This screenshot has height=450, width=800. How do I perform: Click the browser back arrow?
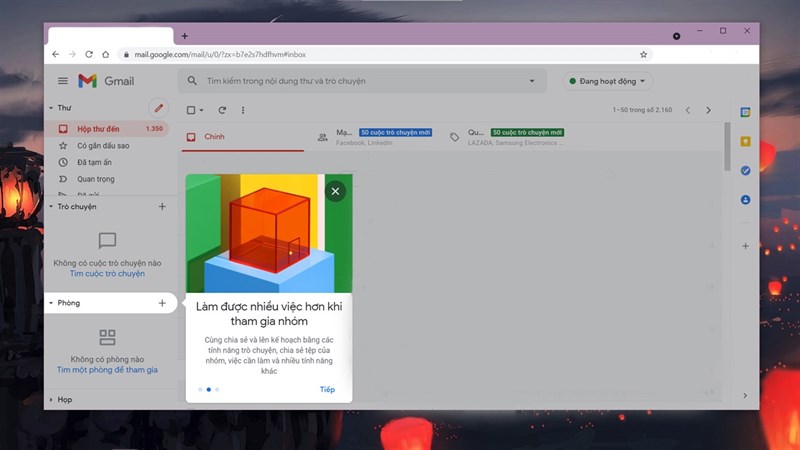[x=56, y=54]
